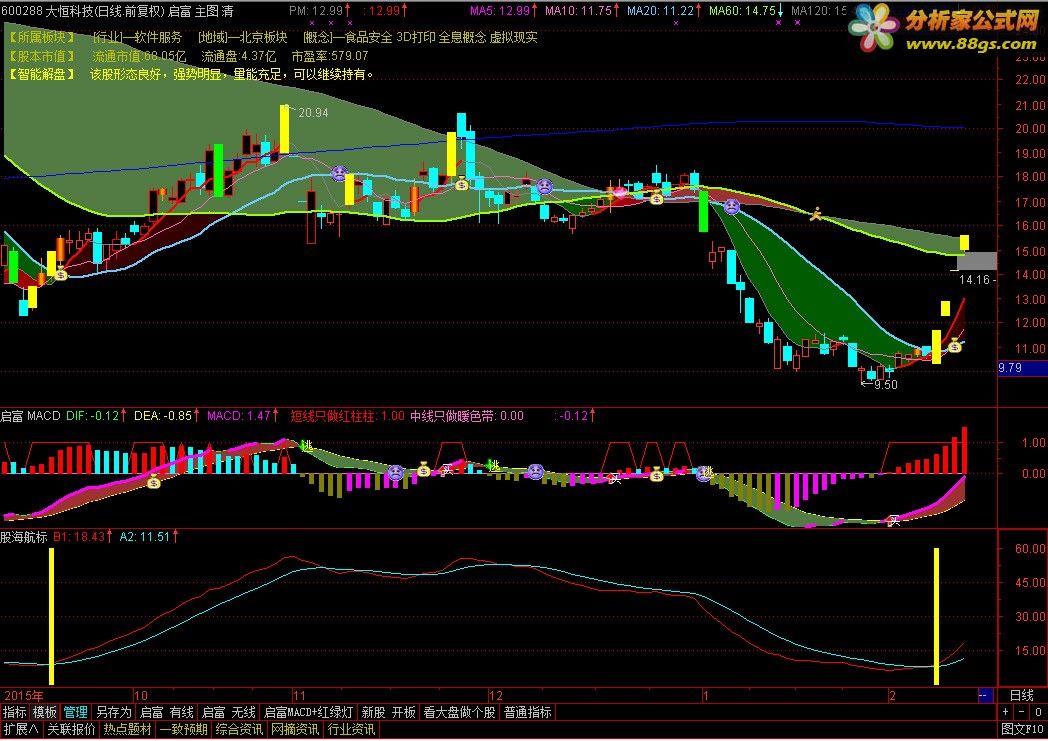Switch to the 模板 template tab

pos(45,712)
